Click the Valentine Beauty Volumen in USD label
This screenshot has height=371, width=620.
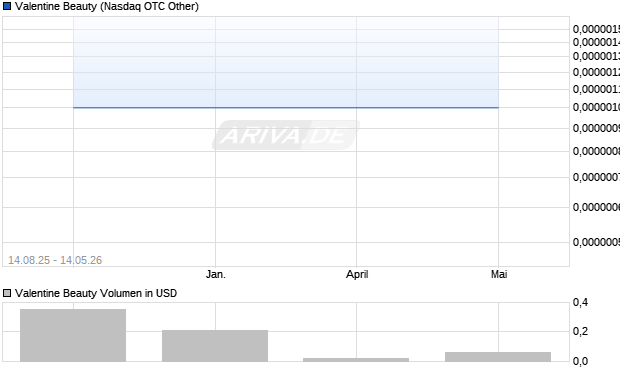(96, 293)
